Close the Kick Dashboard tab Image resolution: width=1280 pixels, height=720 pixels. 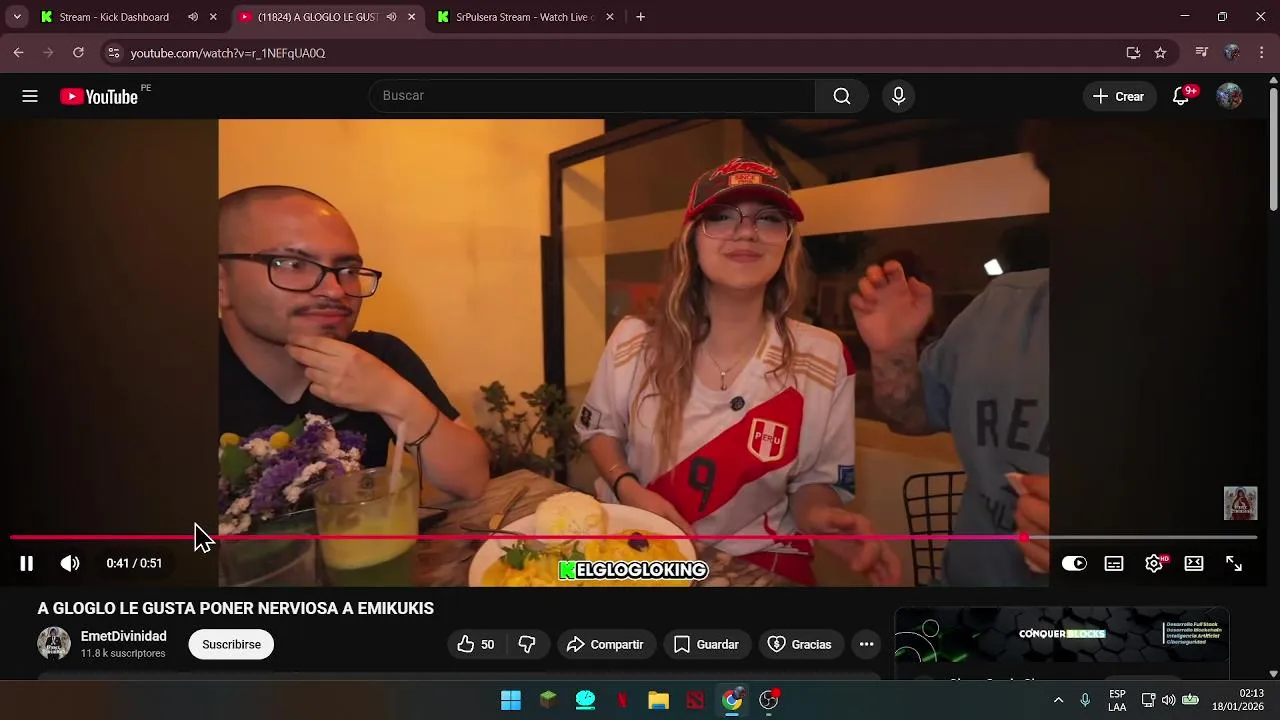[x=213, y=17]
